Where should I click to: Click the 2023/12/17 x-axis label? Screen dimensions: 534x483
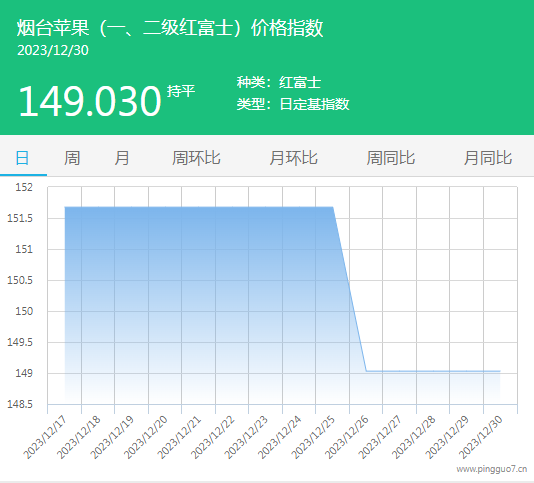46,437
